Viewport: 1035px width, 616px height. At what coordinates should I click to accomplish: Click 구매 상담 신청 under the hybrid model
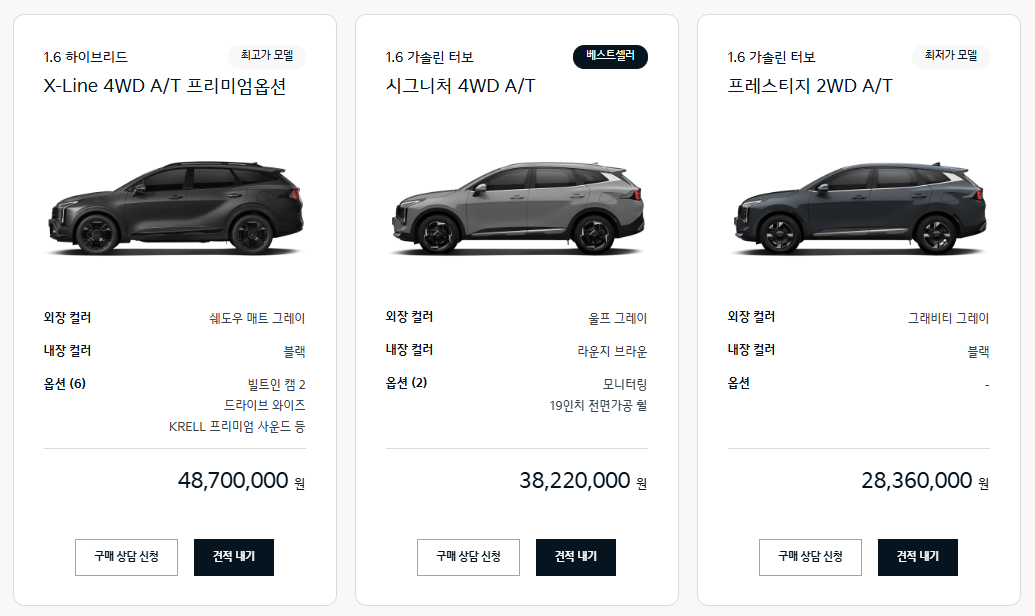pyautogui.click(x=126, y=557)
